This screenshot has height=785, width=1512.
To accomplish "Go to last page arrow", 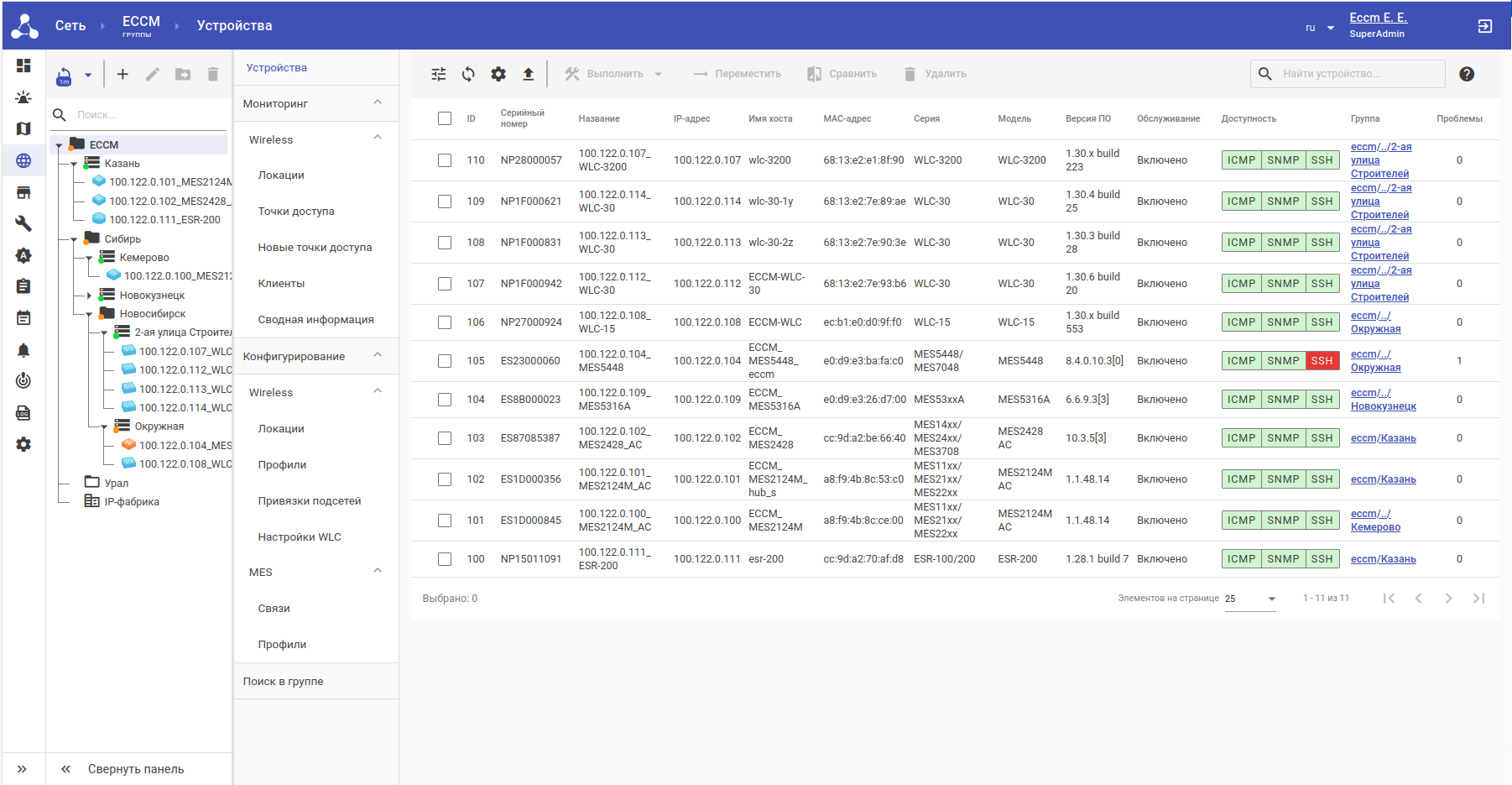I will point(1478,598).
